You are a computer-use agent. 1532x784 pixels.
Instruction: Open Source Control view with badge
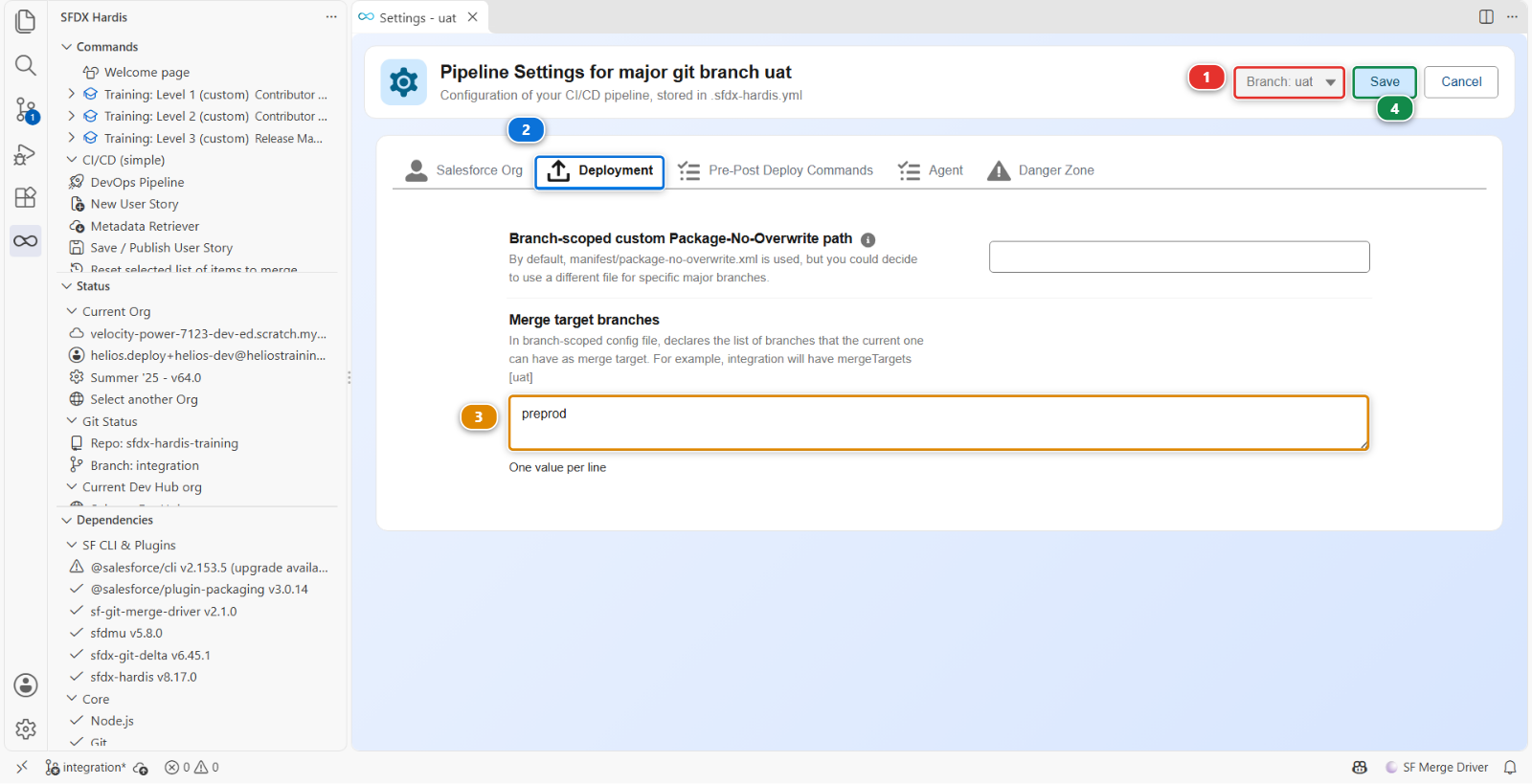pos(26,110)
